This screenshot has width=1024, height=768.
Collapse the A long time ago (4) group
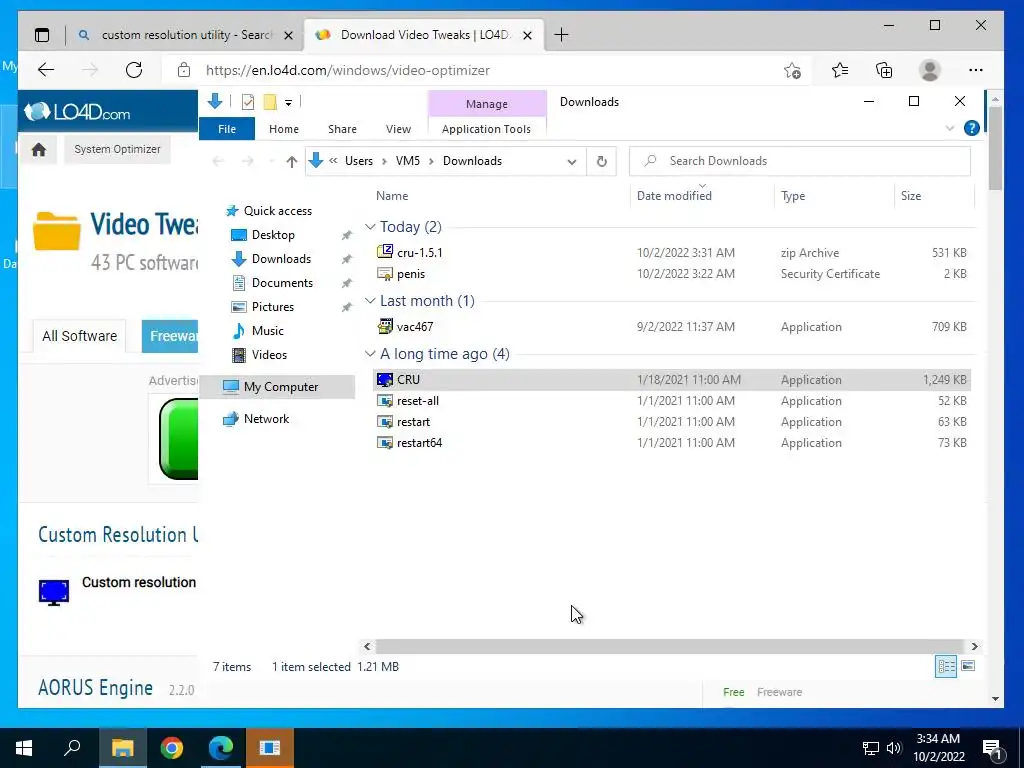pos(370,353)
